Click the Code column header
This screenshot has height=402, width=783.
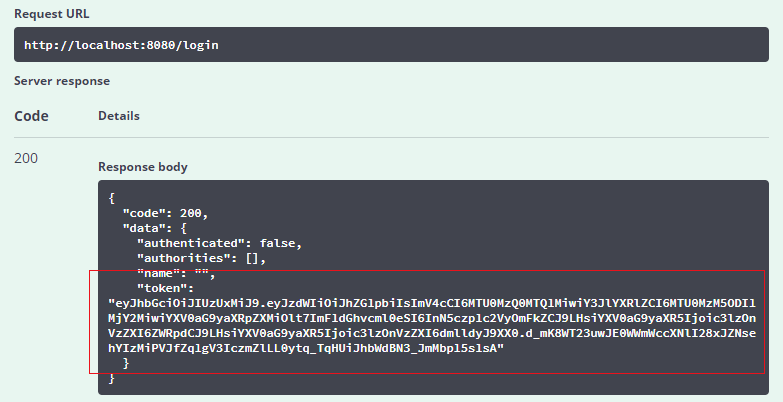31,116
